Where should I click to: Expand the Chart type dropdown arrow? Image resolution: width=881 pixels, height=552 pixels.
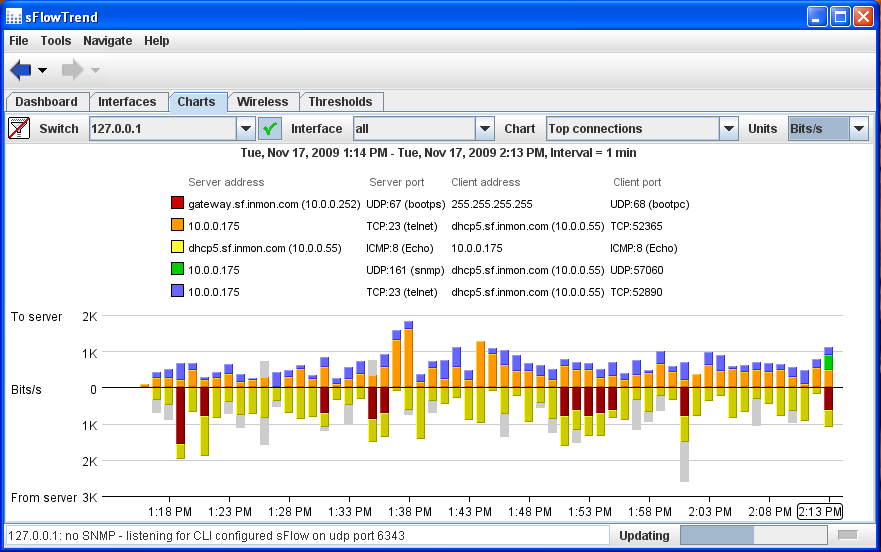click(729, 129)
